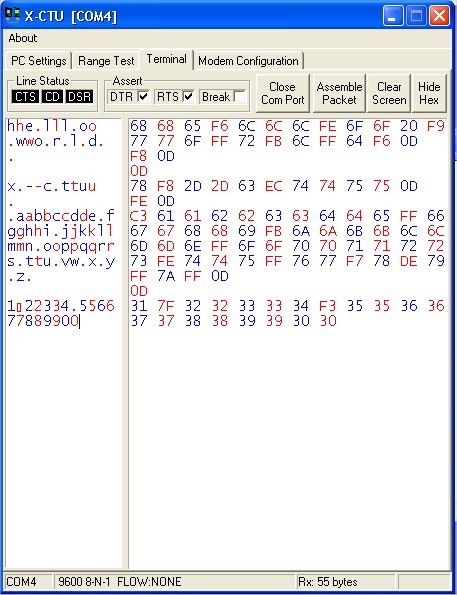The width and height of the screenshot is (457, 595).
Task: Open the About menu
Action: [23, 38]
